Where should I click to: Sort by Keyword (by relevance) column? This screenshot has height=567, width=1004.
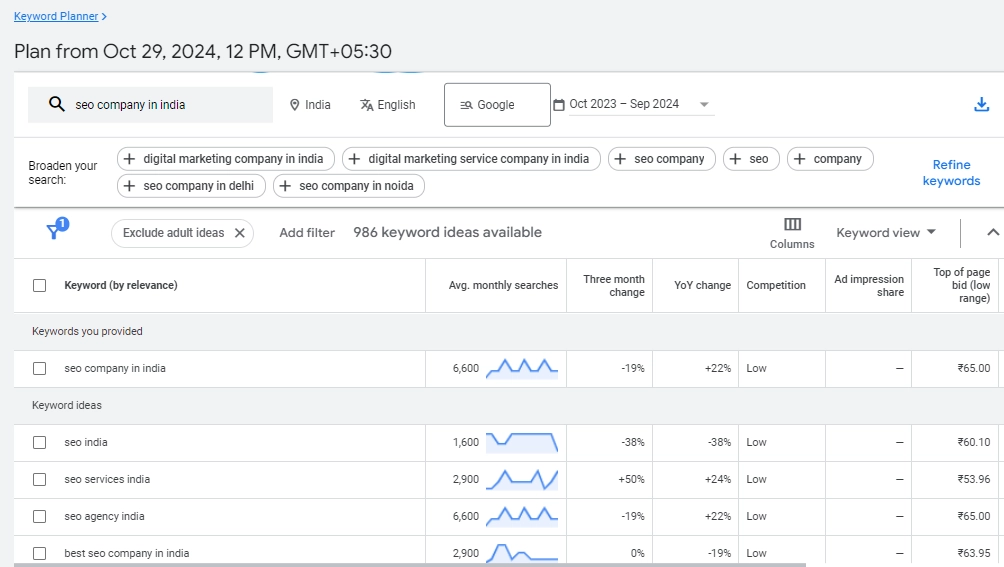coord(121,285)
